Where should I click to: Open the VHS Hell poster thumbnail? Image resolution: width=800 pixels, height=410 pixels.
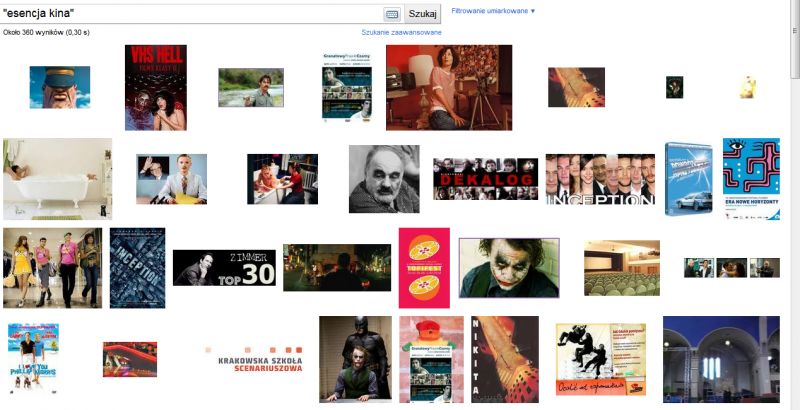coord(156,88)
